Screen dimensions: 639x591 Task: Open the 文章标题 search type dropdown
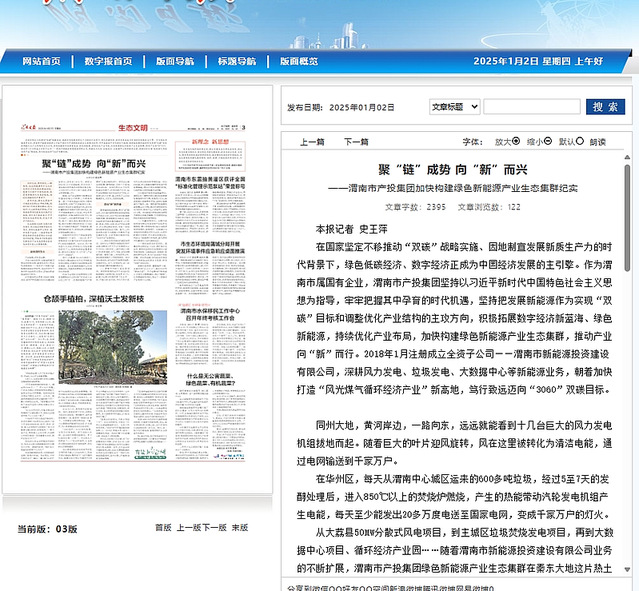(454, 106)
